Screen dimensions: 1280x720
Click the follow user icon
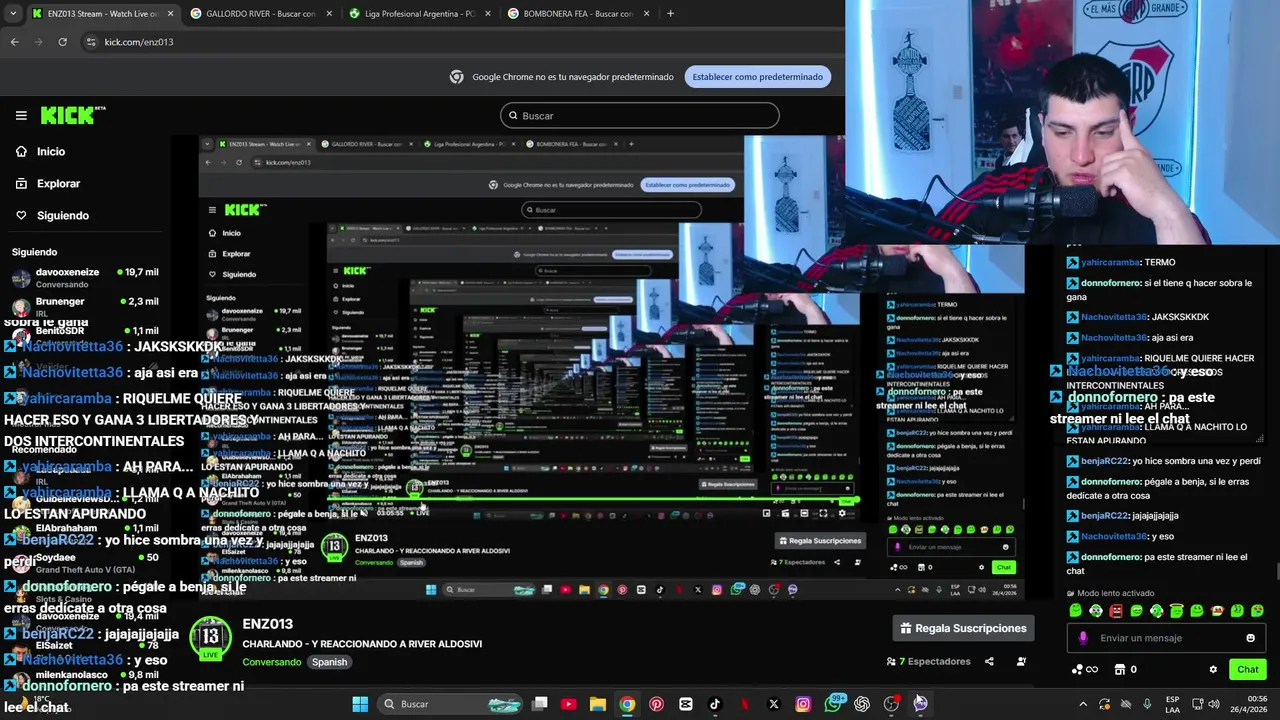(1021, 661)
